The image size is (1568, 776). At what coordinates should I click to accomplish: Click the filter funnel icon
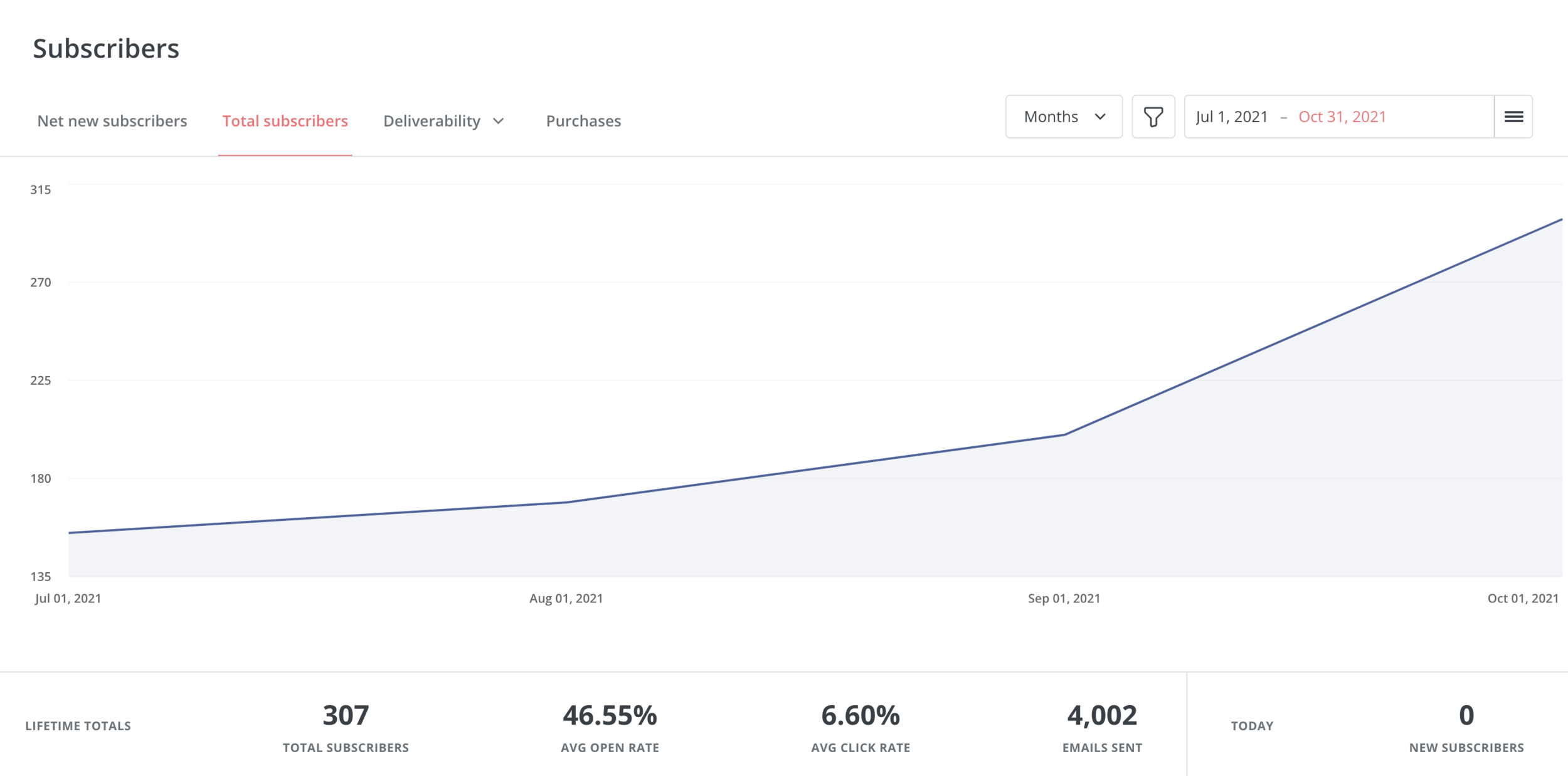(1153, 117)
